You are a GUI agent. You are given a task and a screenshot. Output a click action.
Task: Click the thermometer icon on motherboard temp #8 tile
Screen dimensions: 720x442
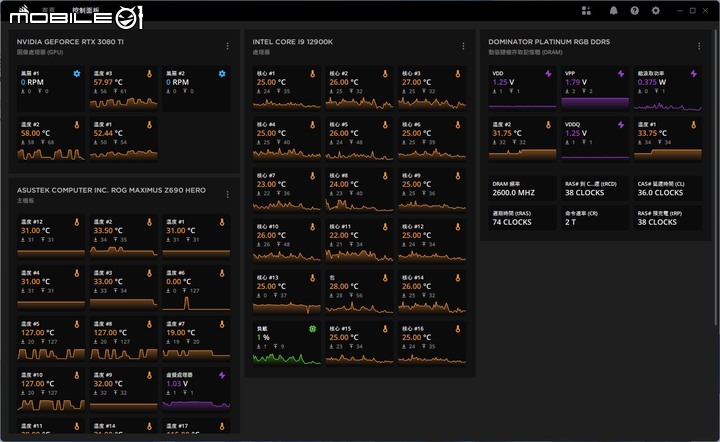(149, 324)
